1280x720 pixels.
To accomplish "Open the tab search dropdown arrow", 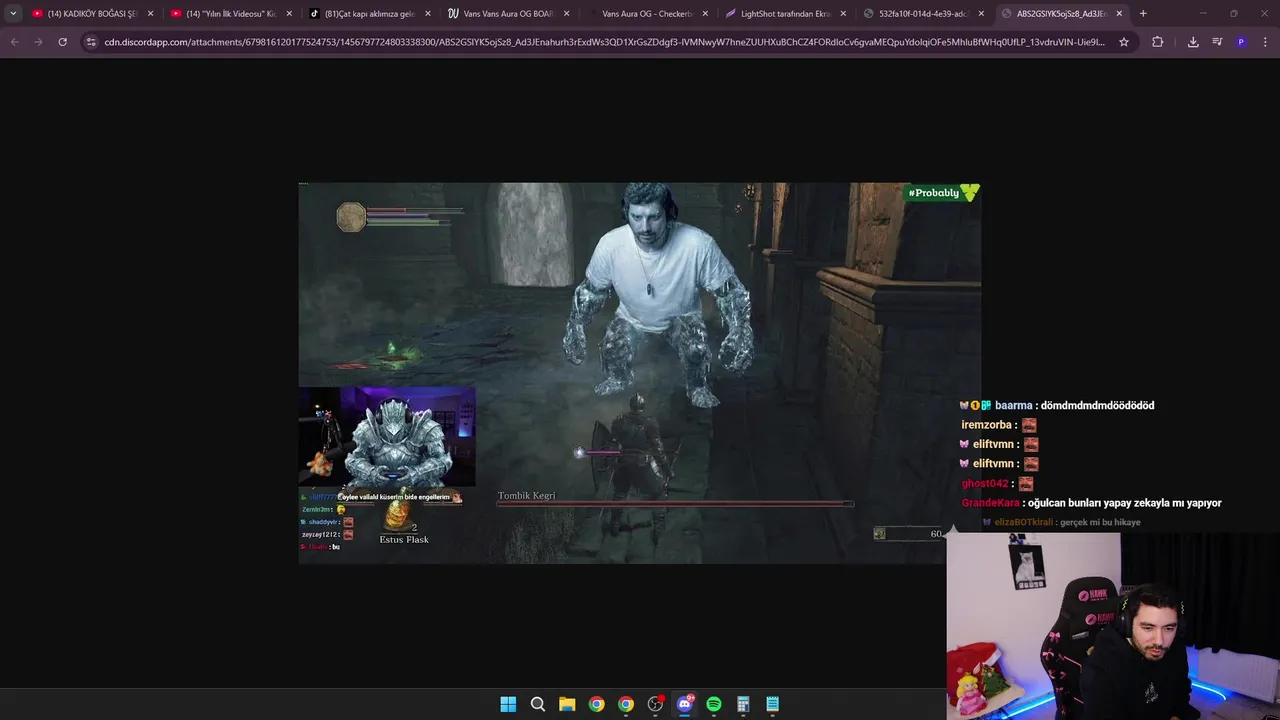I will tap(13, 14).
